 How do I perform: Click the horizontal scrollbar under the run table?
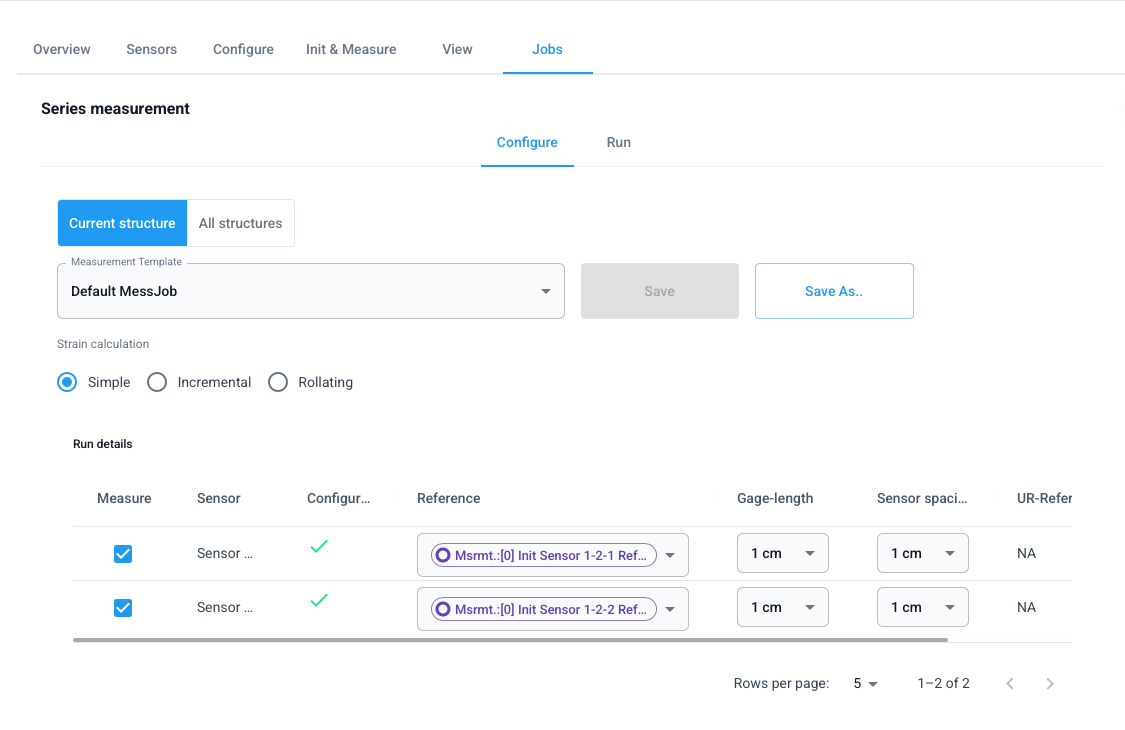pos(510,640)
